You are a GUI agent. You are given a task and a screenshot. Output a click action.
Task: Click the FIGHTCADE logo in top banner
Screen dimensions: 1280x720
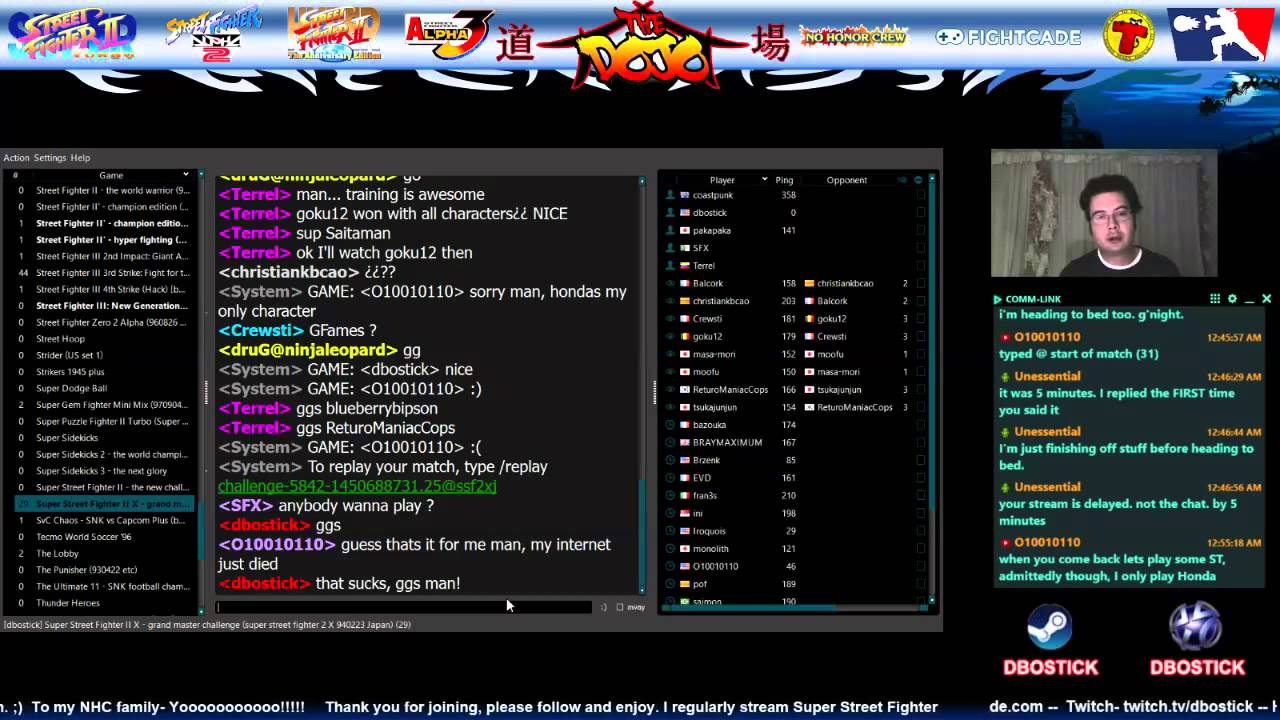(1008, 37)
